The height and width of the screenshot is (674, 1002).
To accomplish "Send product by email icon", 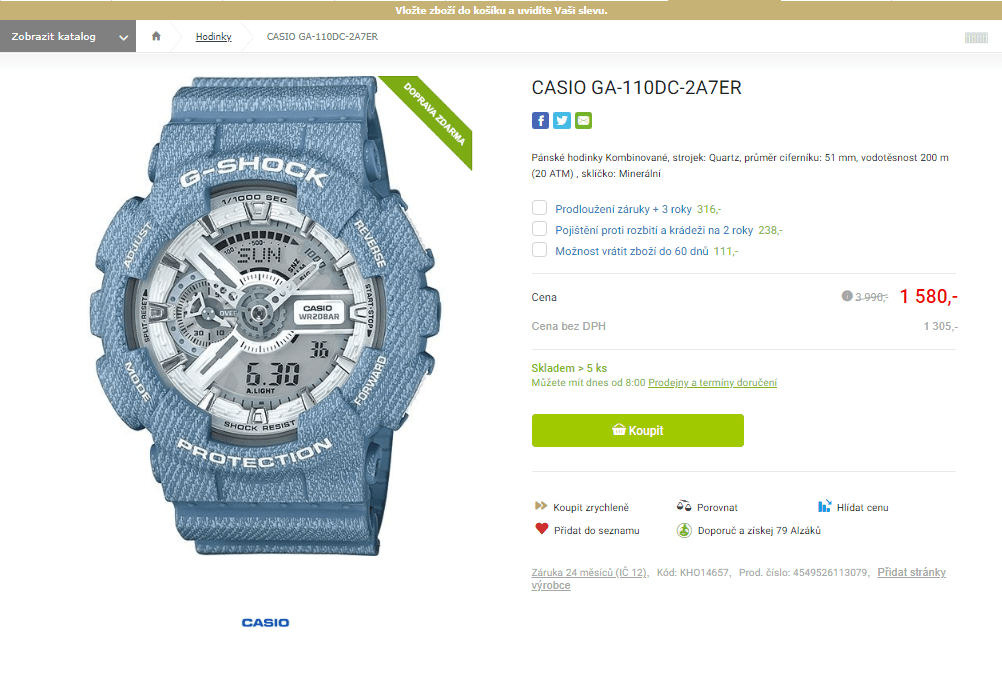I will (583, 120).
